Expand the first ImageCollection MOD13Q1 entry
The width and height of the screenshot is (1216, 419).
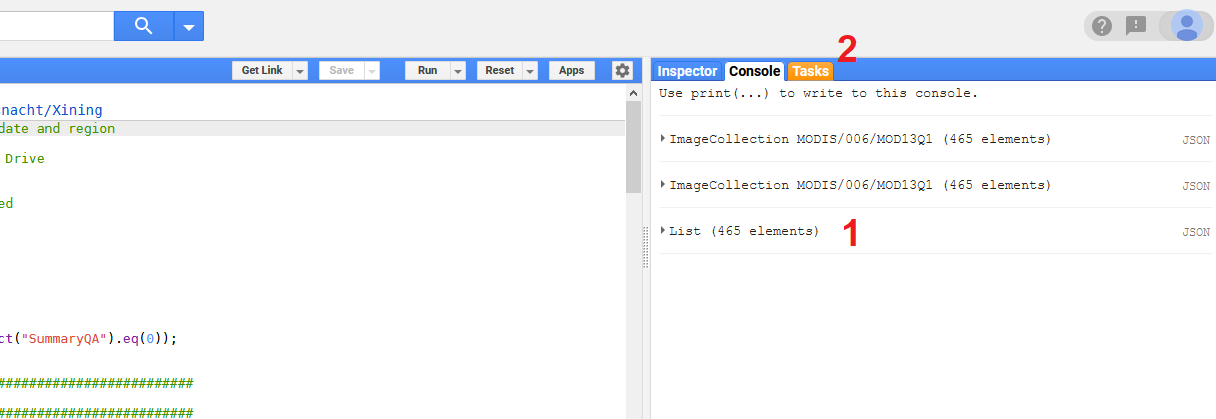click(x=663, y=139)
